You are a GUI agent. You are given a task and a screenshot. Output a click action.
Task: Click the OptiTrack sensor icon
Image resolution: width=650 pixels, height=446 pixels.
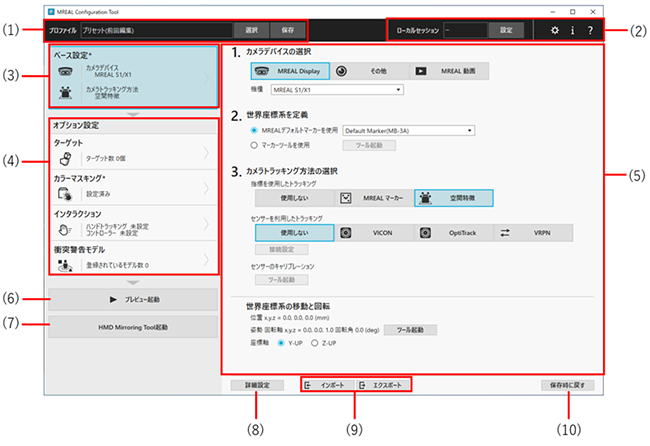[x=425, y=233]
